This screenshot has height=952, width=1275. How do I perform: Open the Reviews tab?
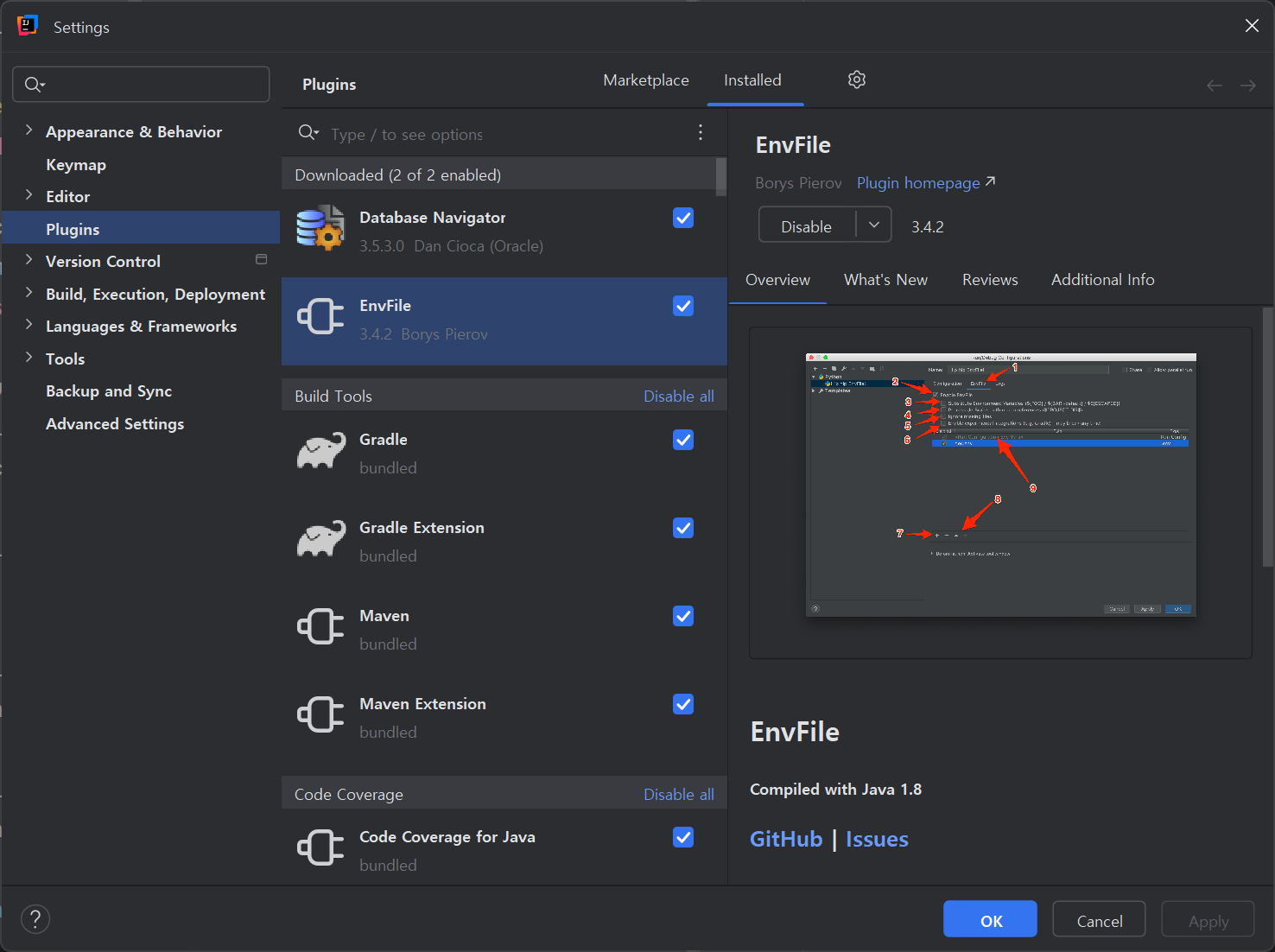(990, 280)
